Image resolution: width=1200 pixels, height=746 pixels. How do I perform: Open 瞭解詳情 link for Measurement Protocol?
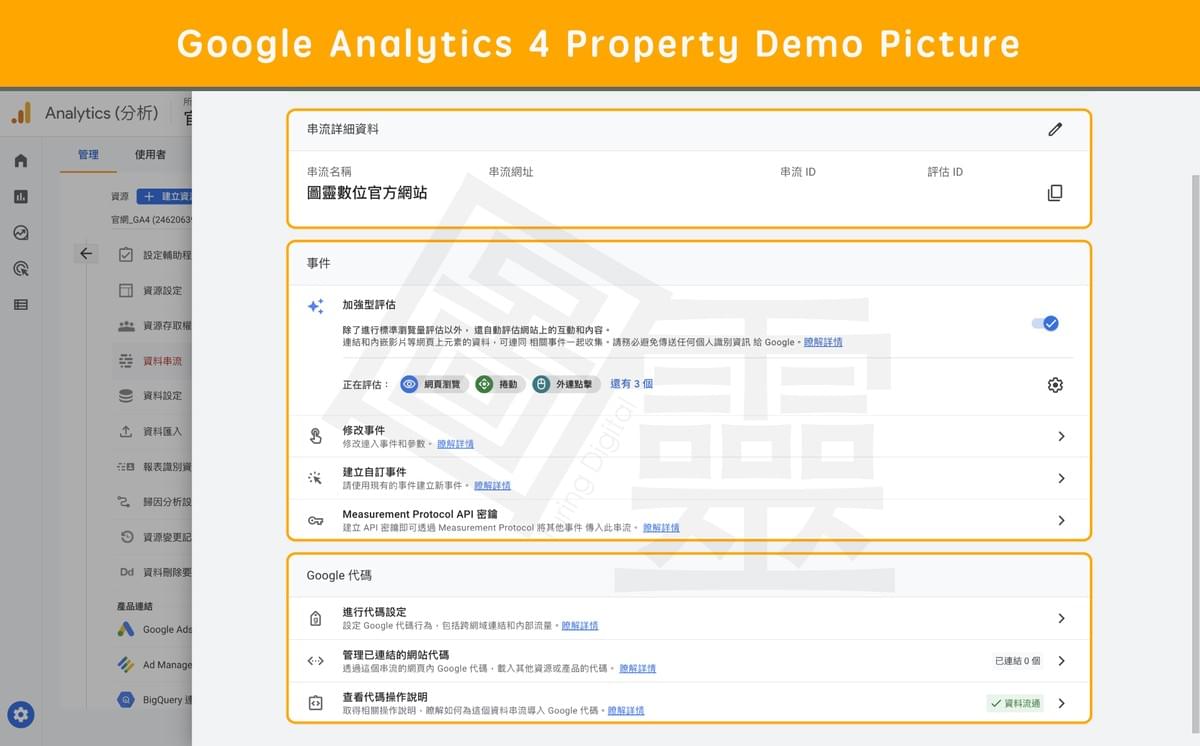(661, 527)
